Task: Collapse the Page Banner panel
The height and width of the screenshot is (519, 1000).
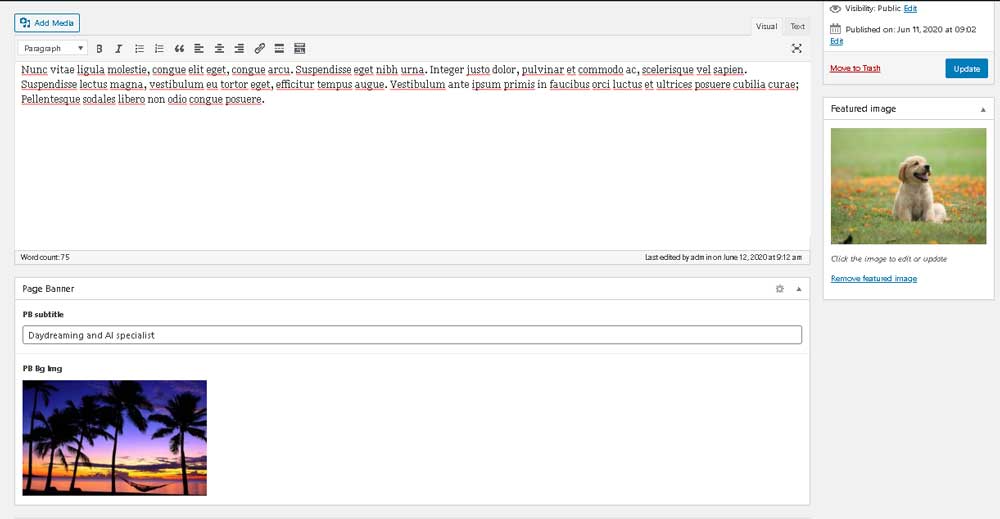Action: pyautogui.click(x=798, y=289)
